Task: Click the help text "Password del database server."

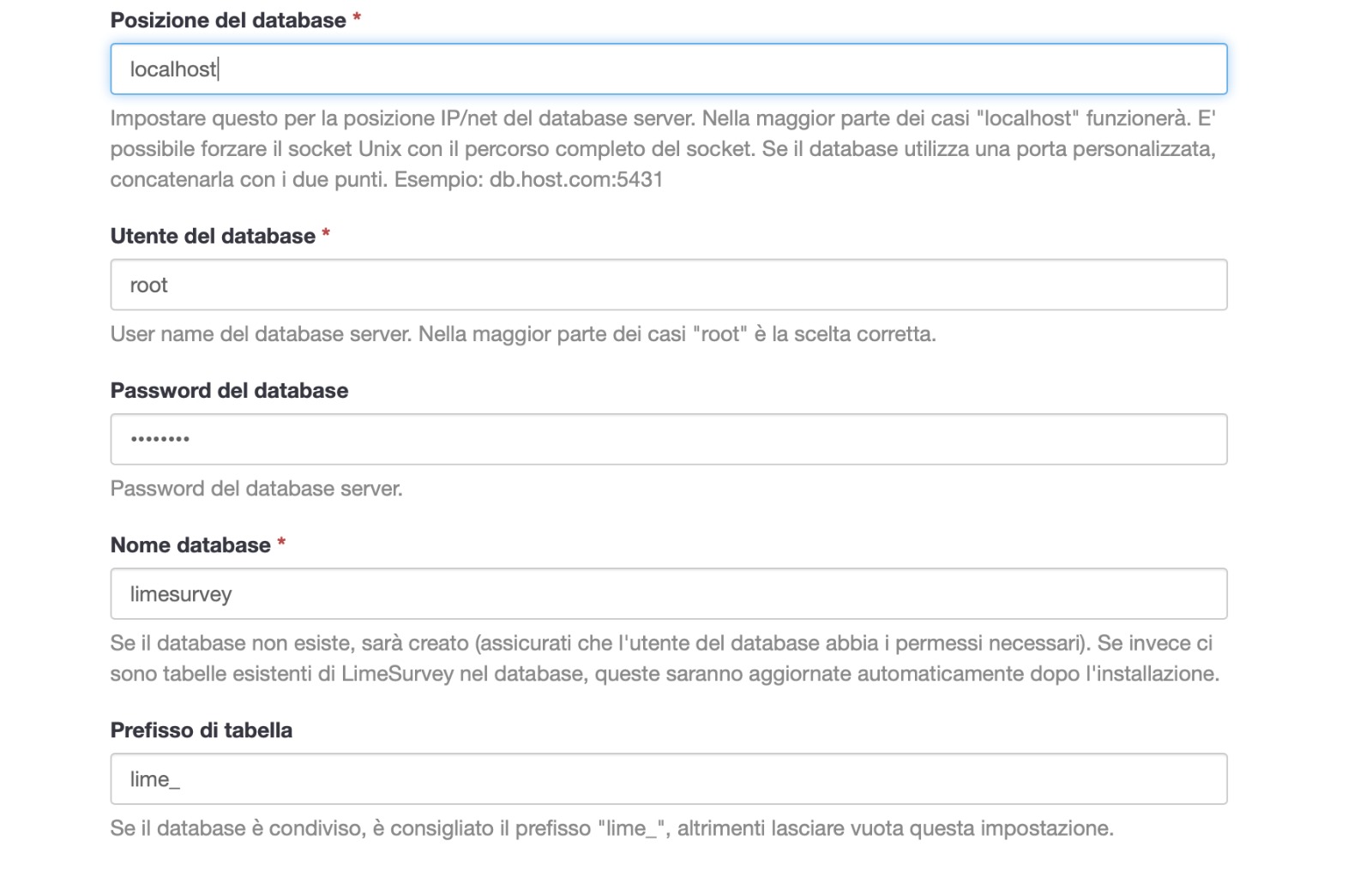Action: (x=256, y=489)
